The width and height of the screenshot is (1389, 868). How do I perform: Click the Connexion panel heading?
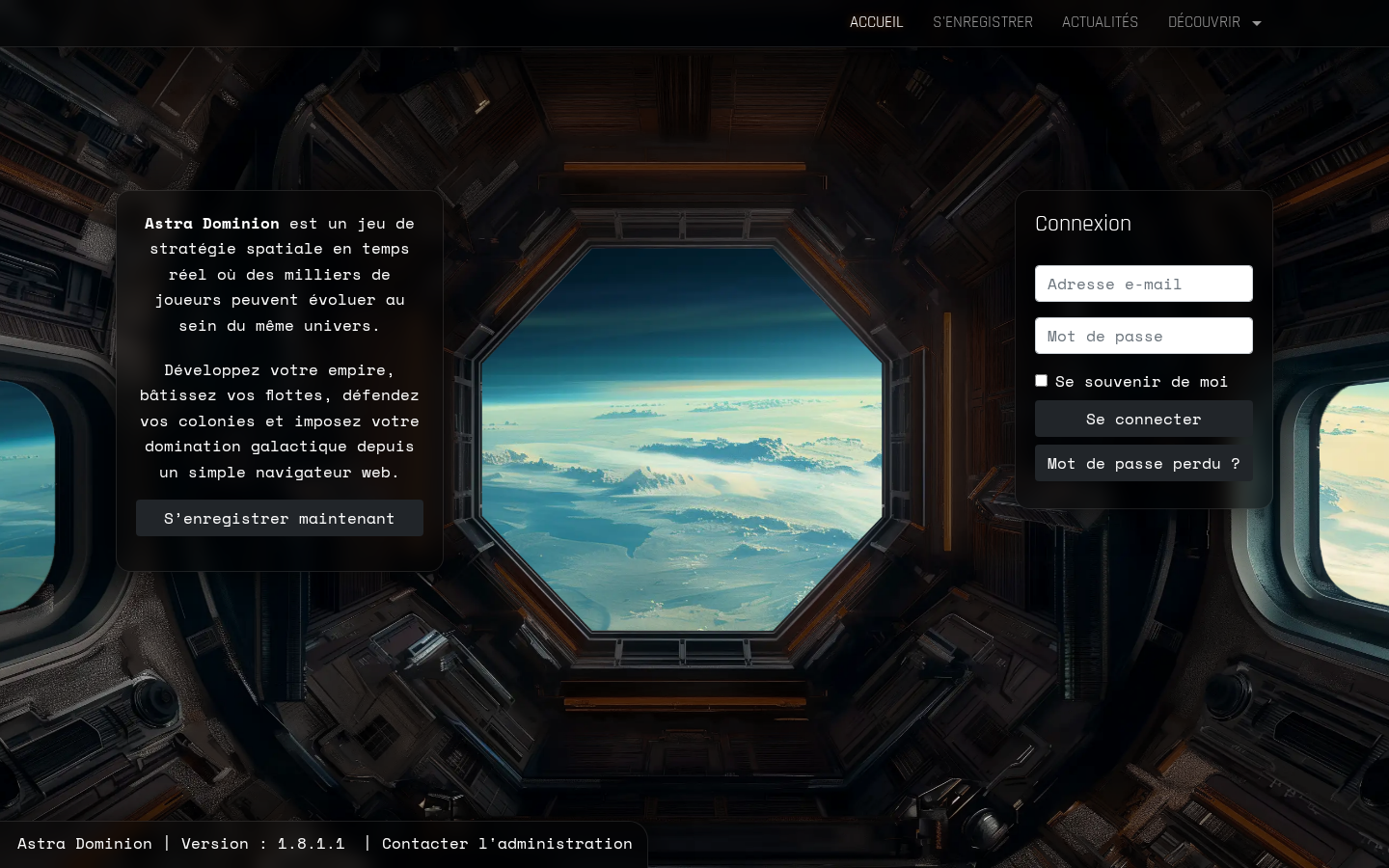pos(1082,224)
